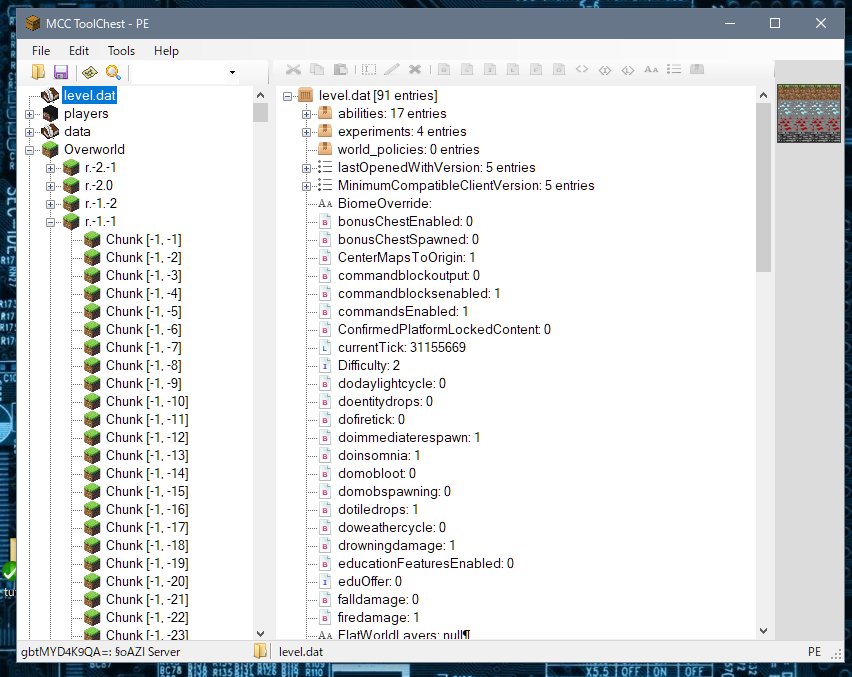The image size is (852, 677).
Task: Add a Long Array tag (bracketed L icon)
Action: 628,70
